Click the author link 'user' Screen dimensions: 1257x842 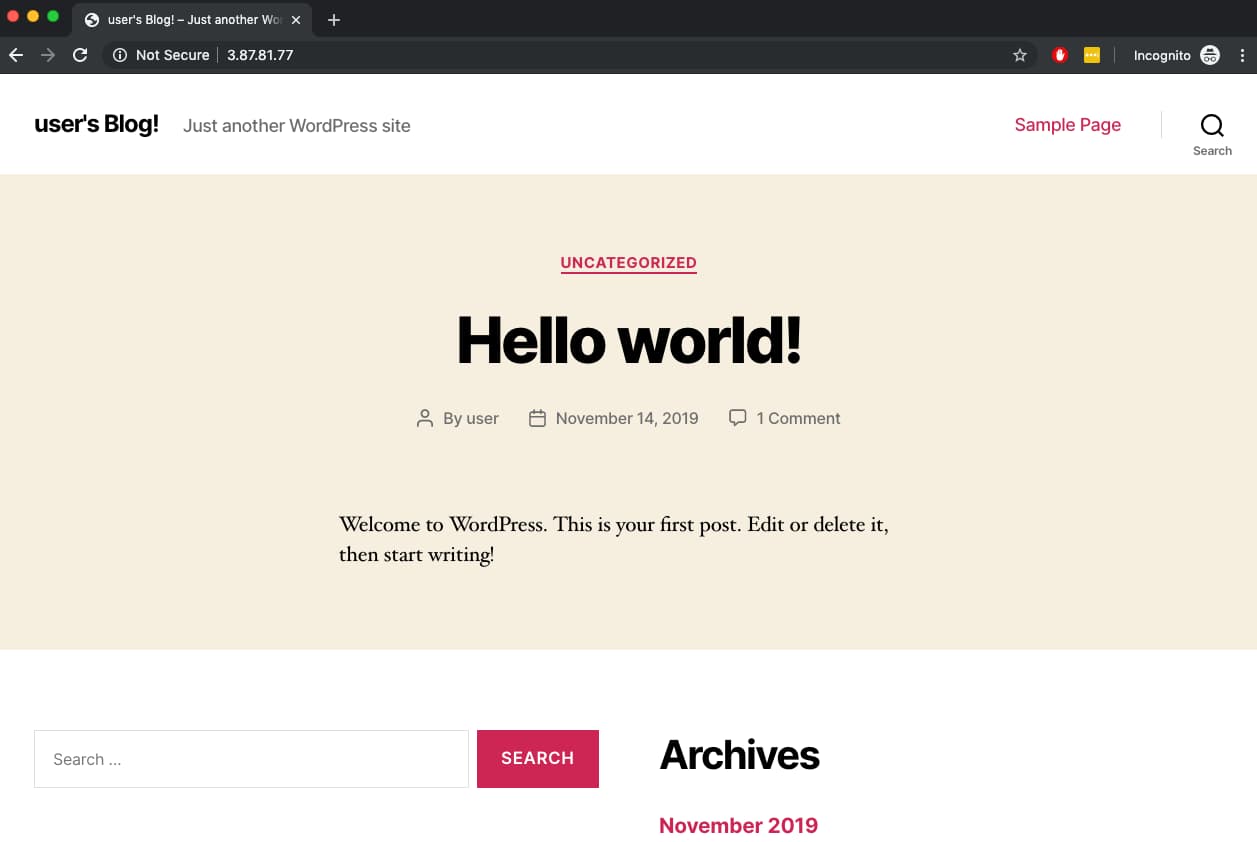(x=483, y=418)
